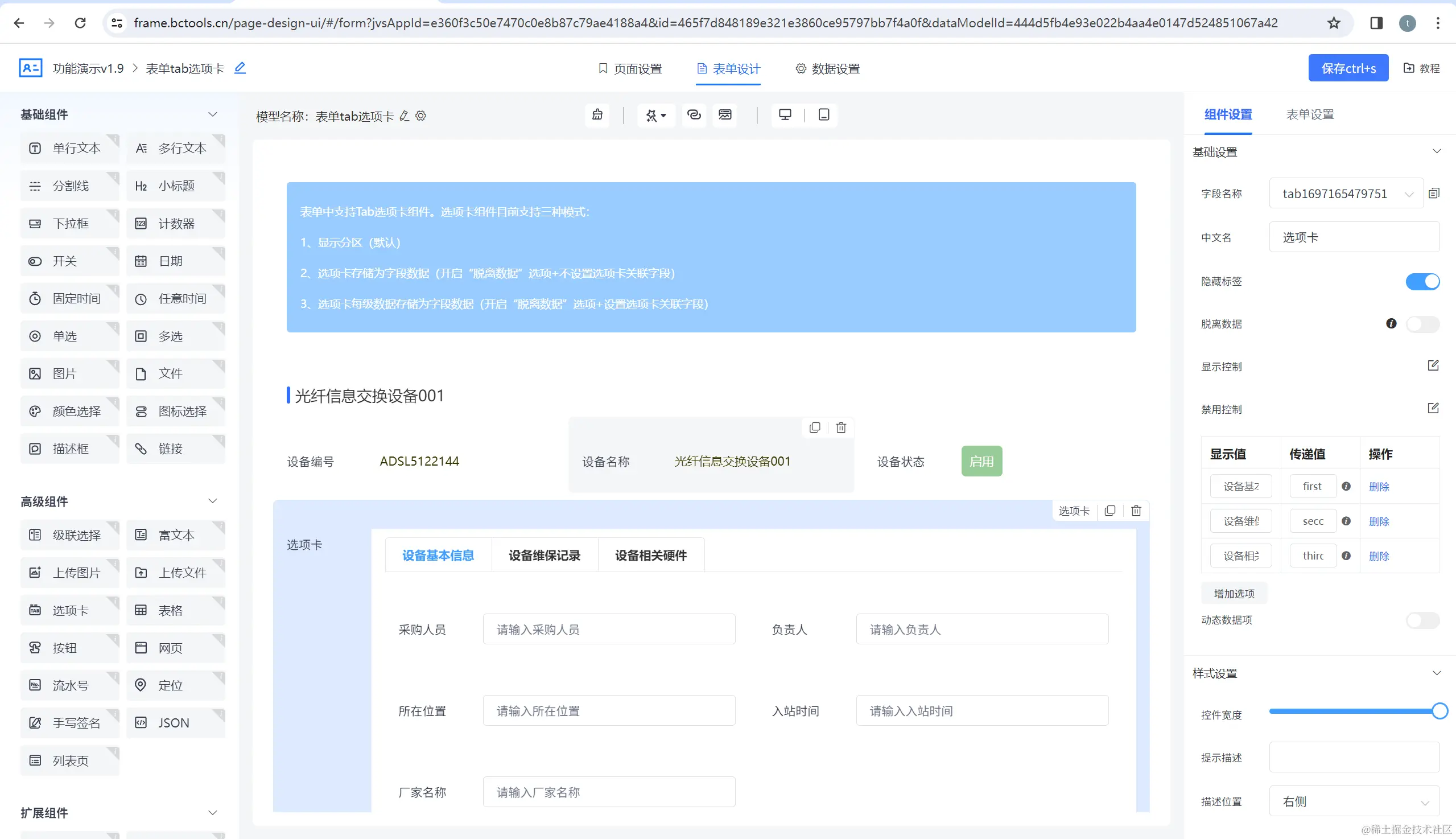Open 字段名称 dropdown tab1697165479751

tap(1346, 194)
